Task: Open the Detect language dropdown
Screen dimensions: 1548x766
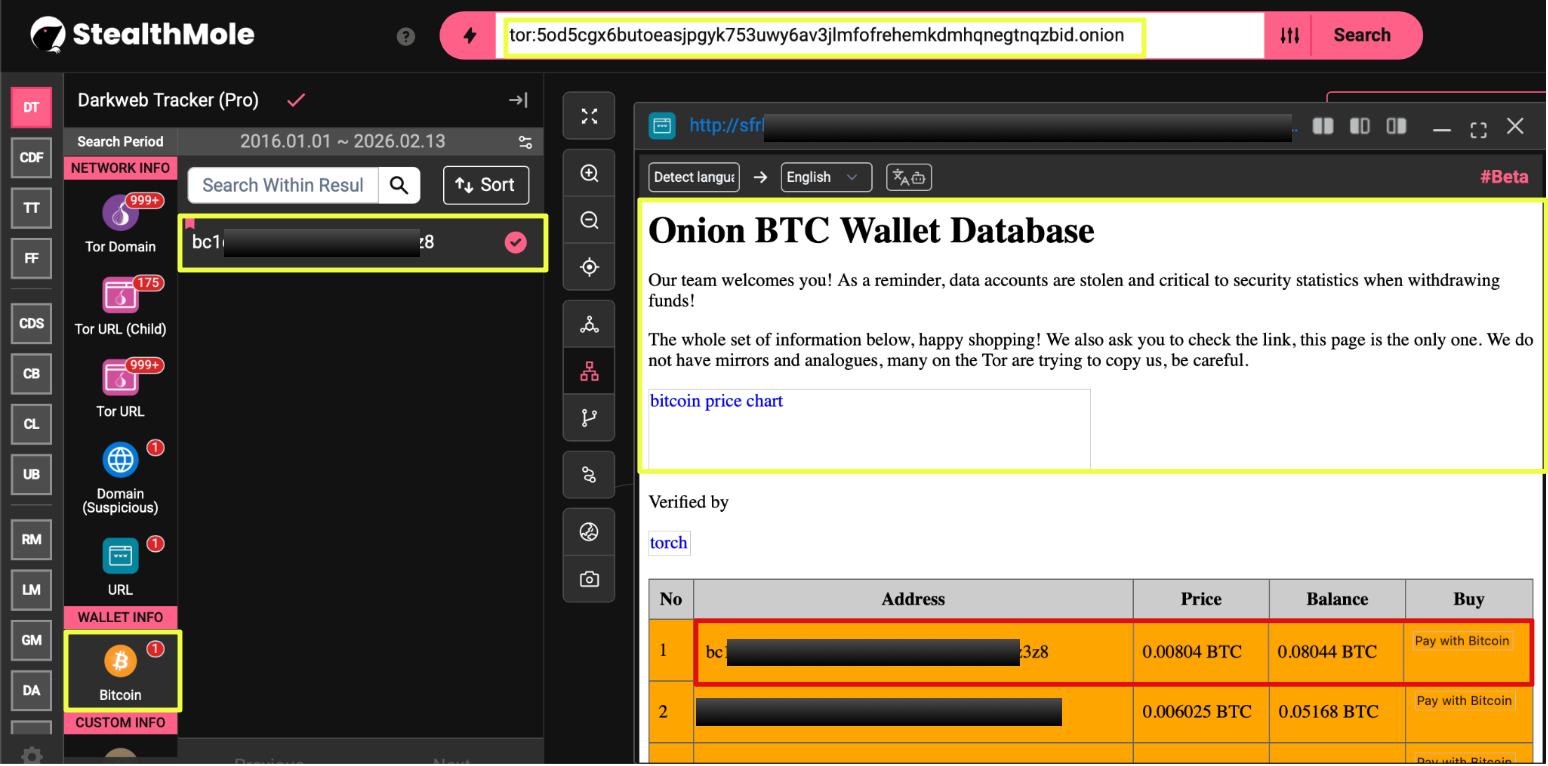Action: tap(694, 177)
